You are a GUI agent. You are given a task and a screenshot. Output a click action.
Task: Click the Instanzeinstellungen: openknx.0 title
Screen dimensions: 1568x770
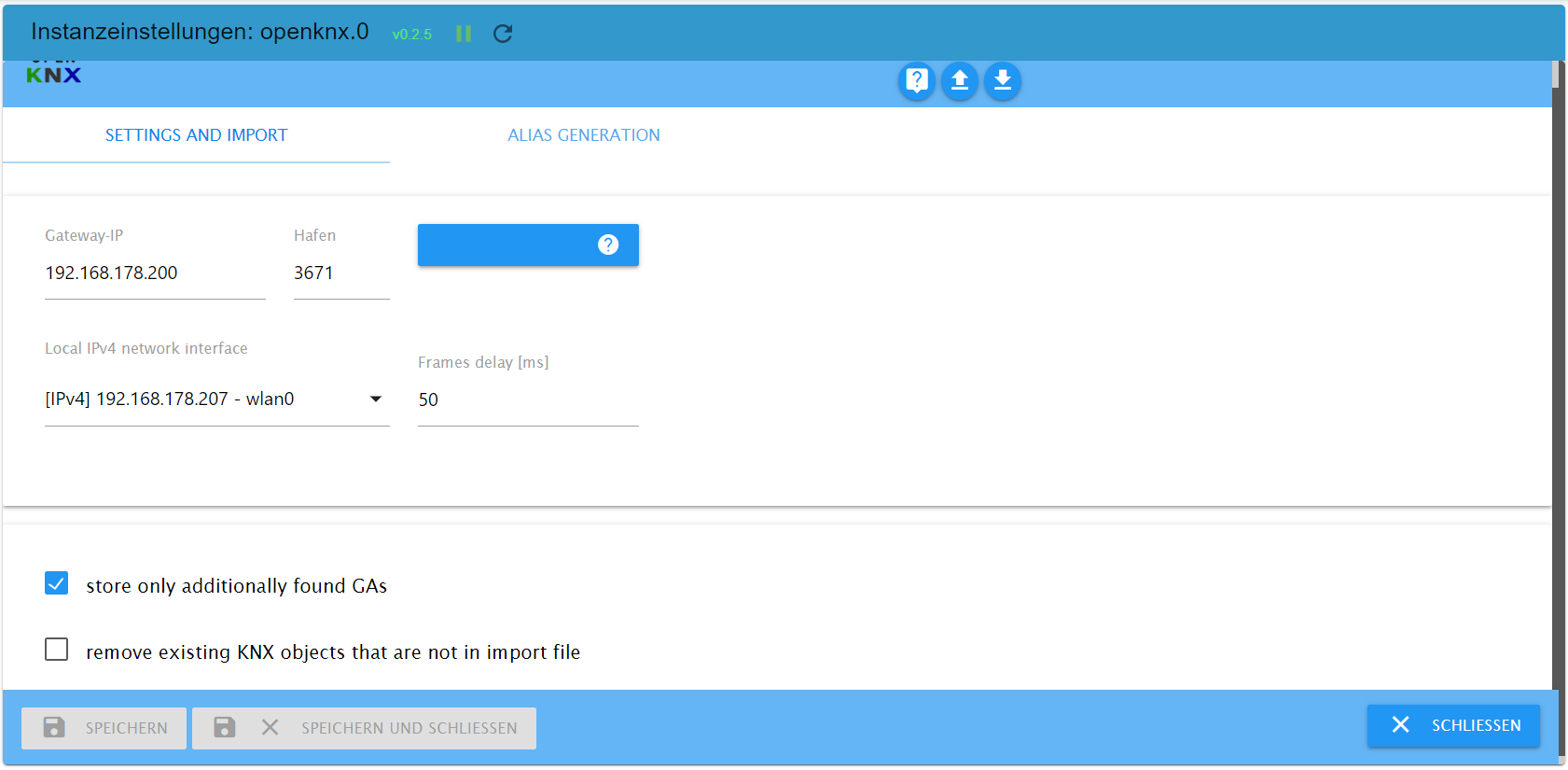click(200, 32)
